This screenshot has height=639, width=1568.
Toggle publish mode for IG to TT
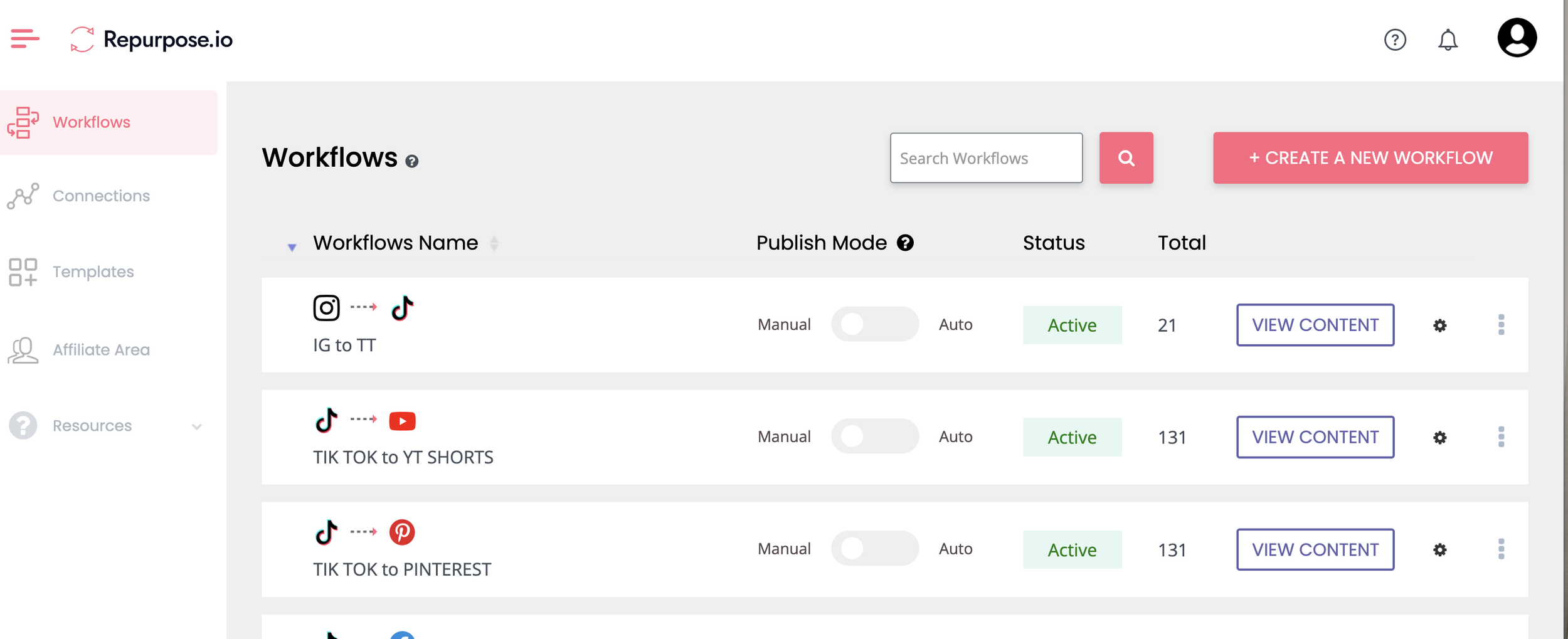click(875, 324)
